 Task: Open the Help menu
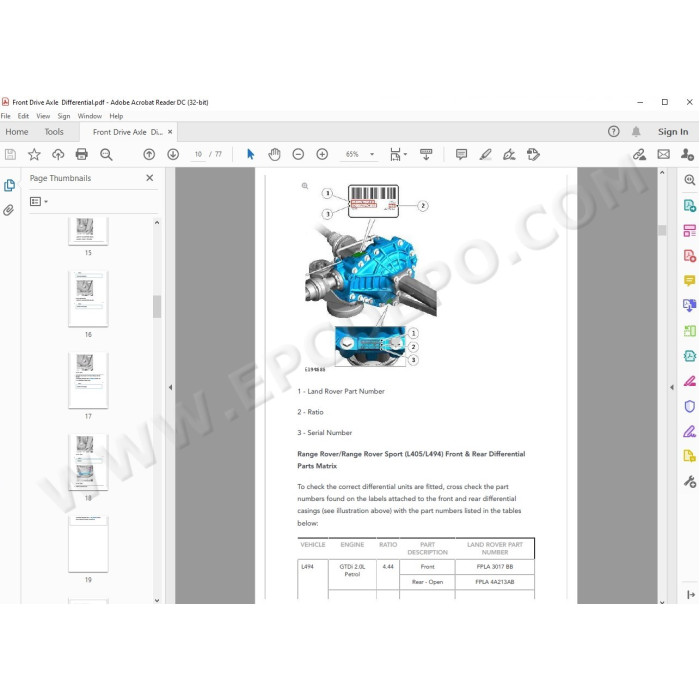[116, 116]
